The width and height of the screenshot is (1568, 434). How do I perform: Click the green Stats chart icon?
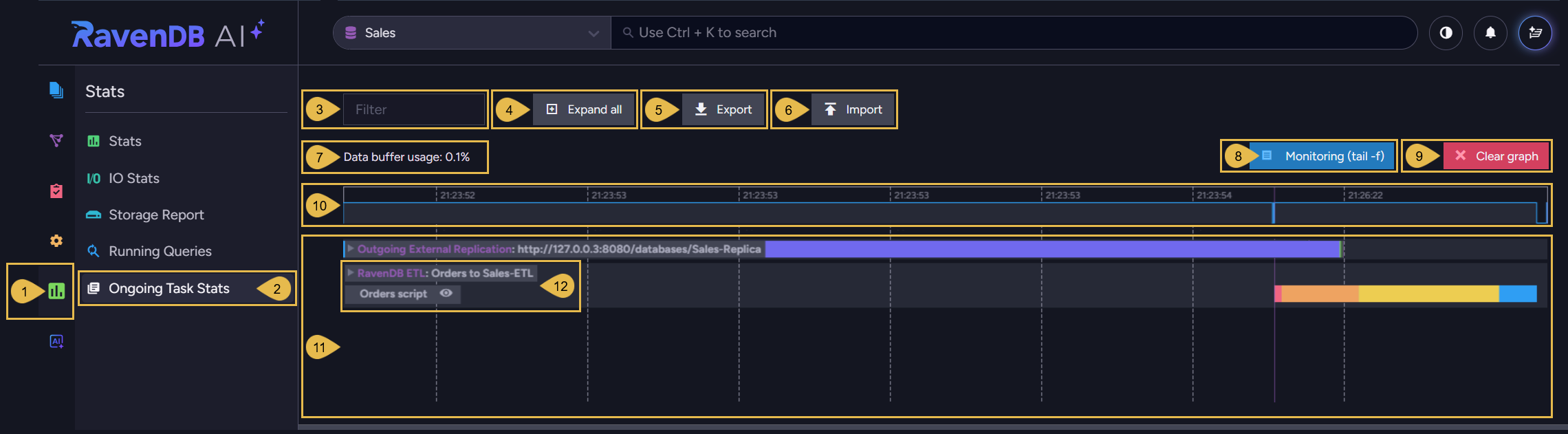(93, 141)
